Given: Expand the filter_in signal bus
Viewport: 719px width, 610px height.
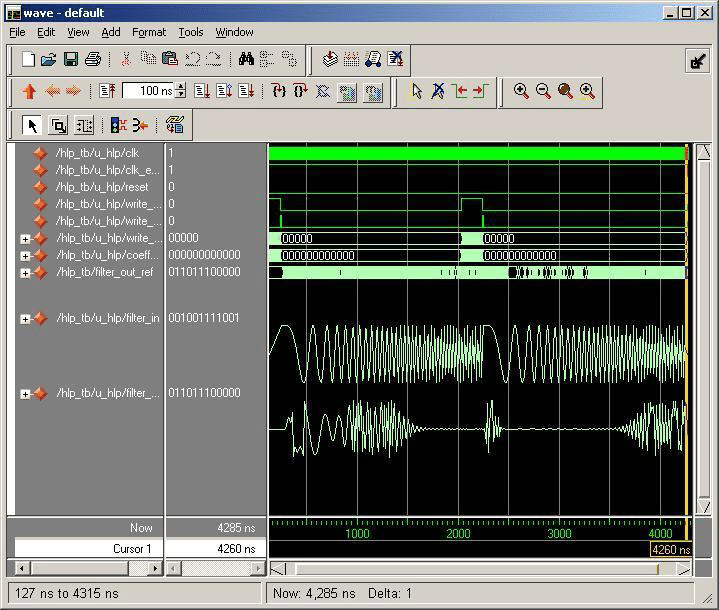Looking at the screenshot, I should click(x=25, y=319).
